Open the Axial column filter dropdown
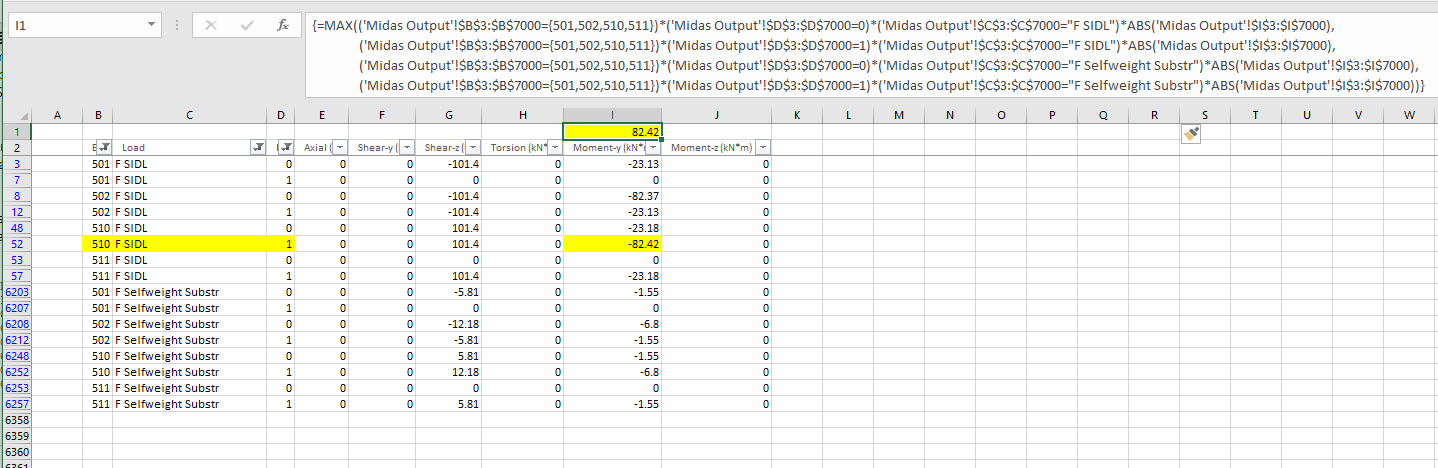 tap(338, 148)
